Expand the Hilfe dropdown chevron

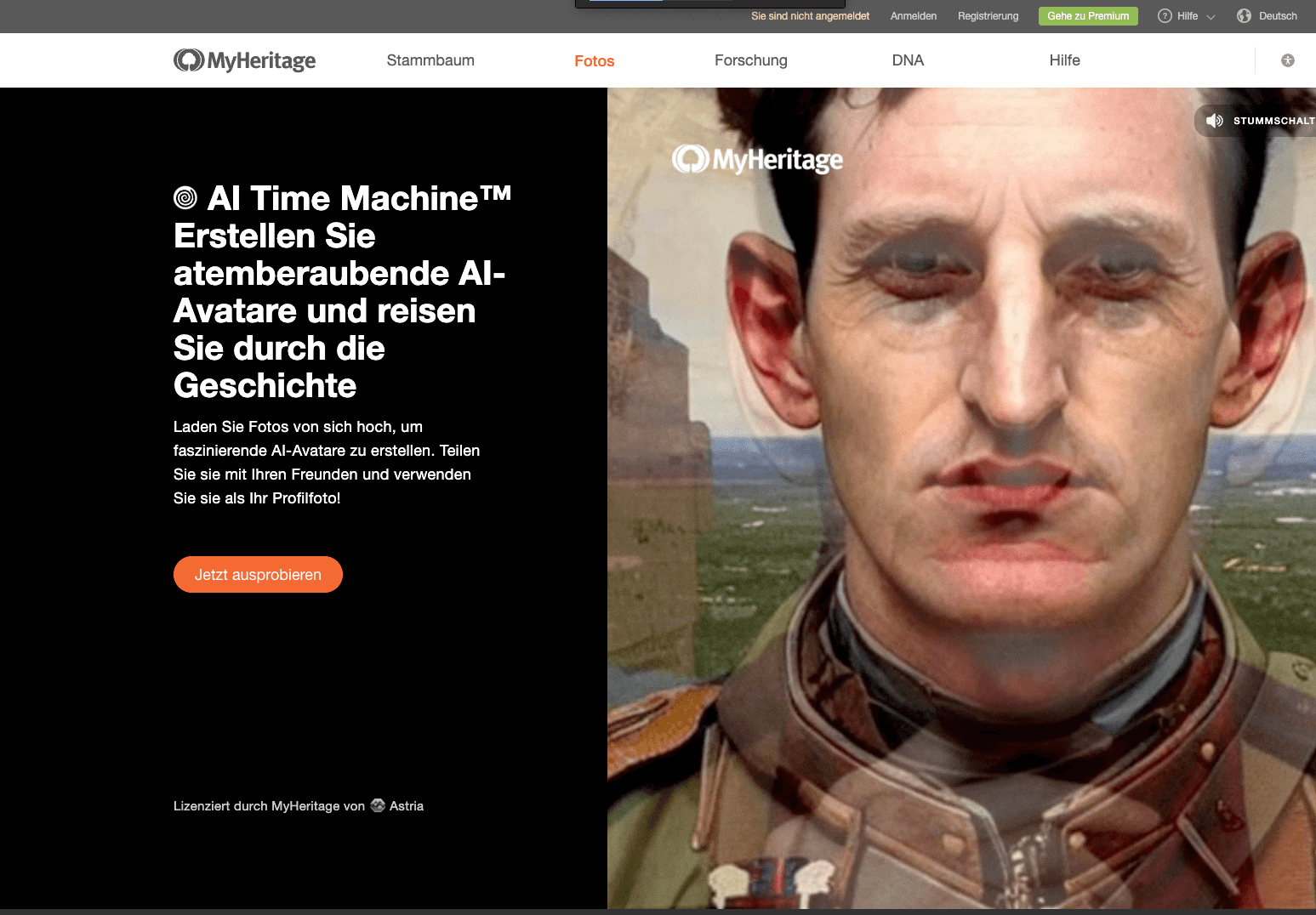pos(1210,16)
